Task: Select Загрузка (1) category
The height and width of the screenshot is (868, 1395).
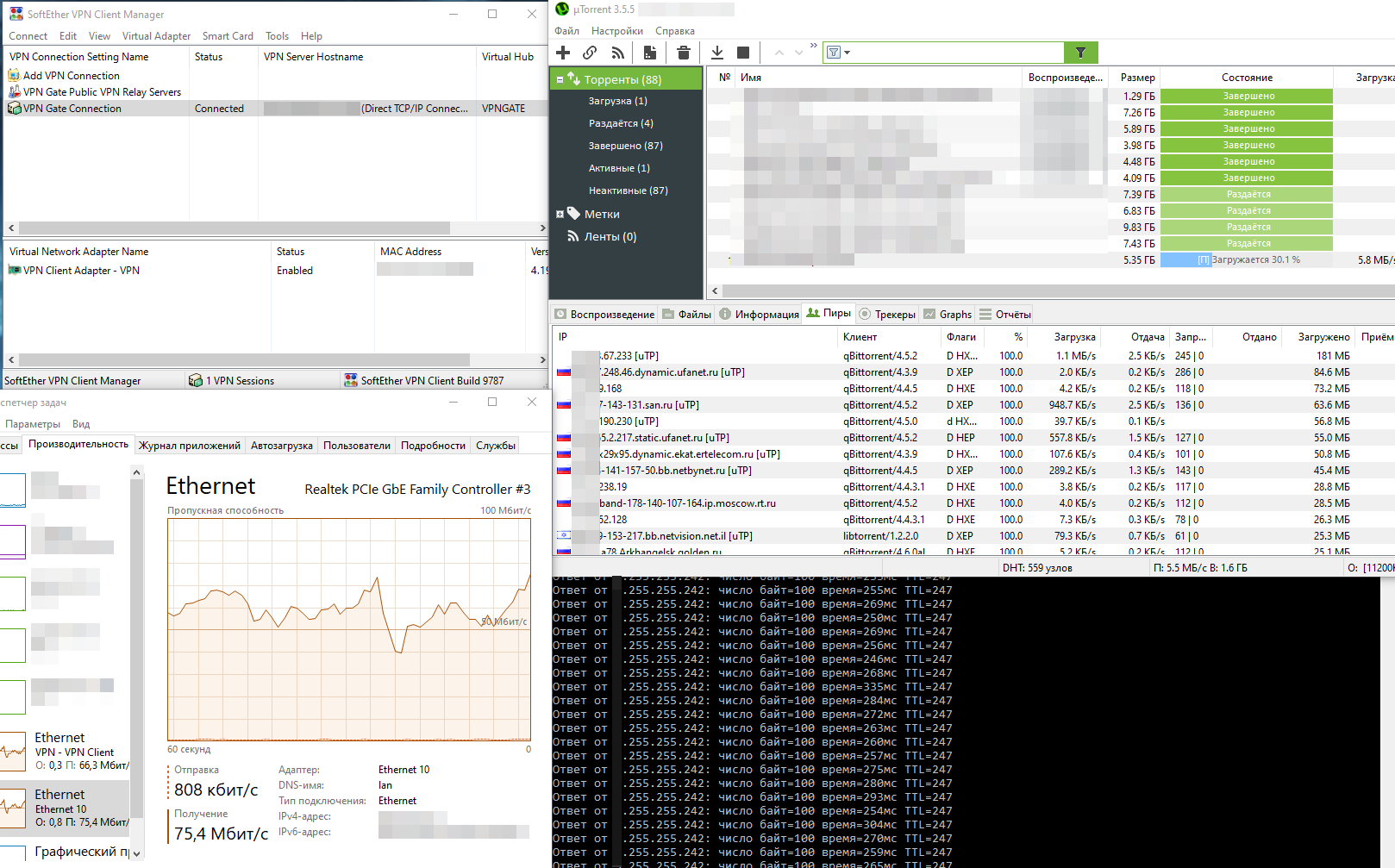Action: pyautogui.click(x=618, y=101)
